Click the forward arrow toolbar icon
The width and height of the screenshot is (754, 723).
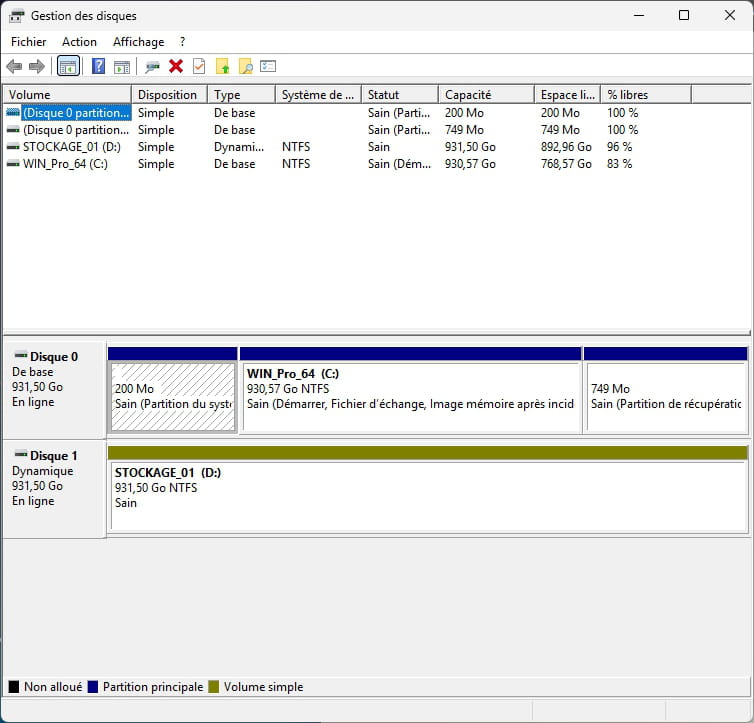pyautogui.click(x=37, y=67)
